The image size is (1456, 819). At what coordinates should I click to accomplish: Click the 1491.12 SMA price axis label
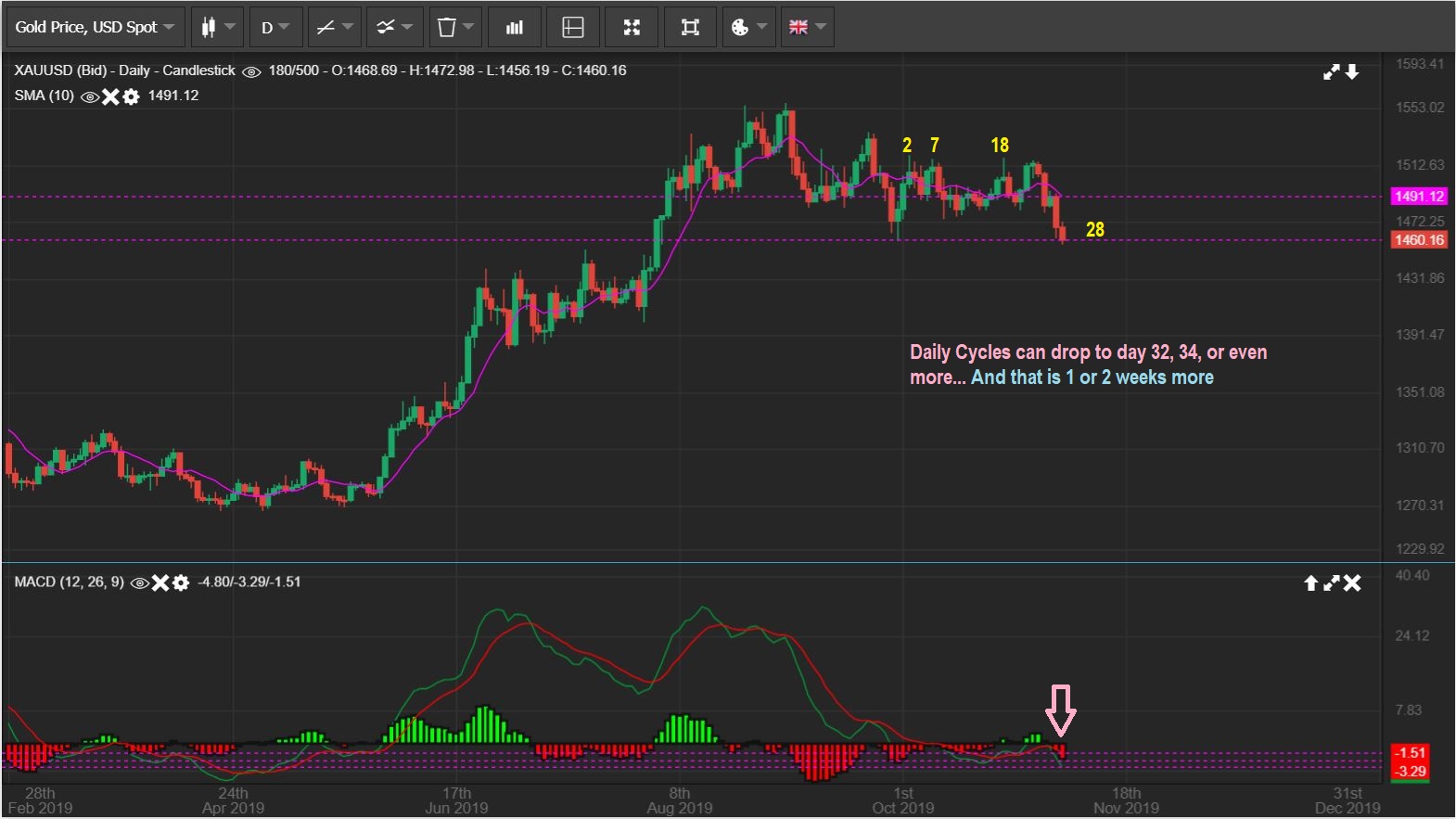[x=1419, y=197]
